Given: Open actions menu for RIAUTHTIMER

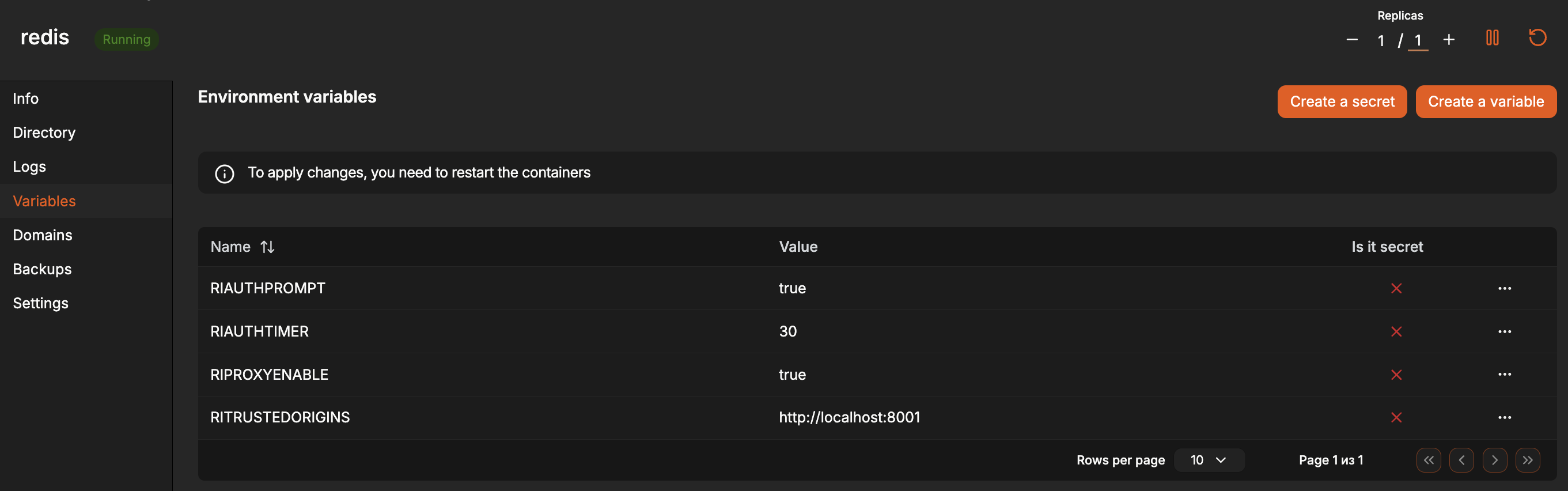Looking at the screenshot, I should click(x=1504, y=331).
